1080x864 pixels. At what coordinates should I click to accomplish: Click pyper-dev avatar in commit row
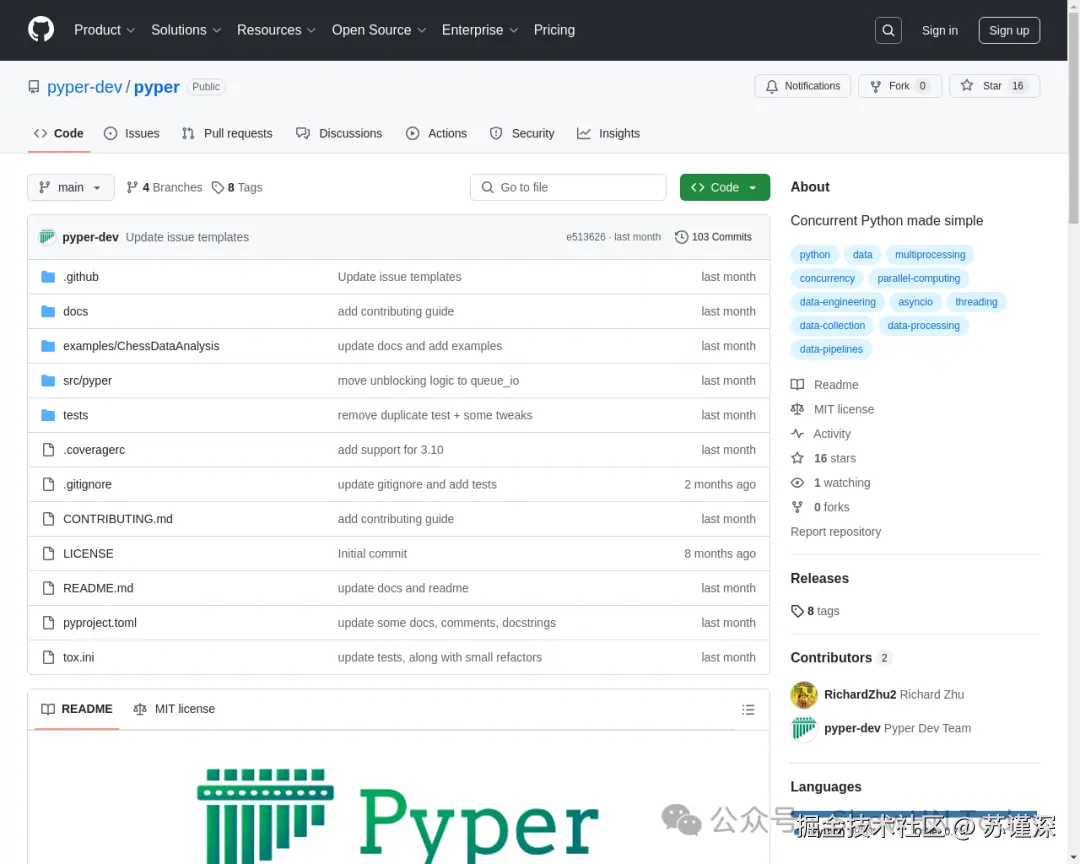coord(47,237)
